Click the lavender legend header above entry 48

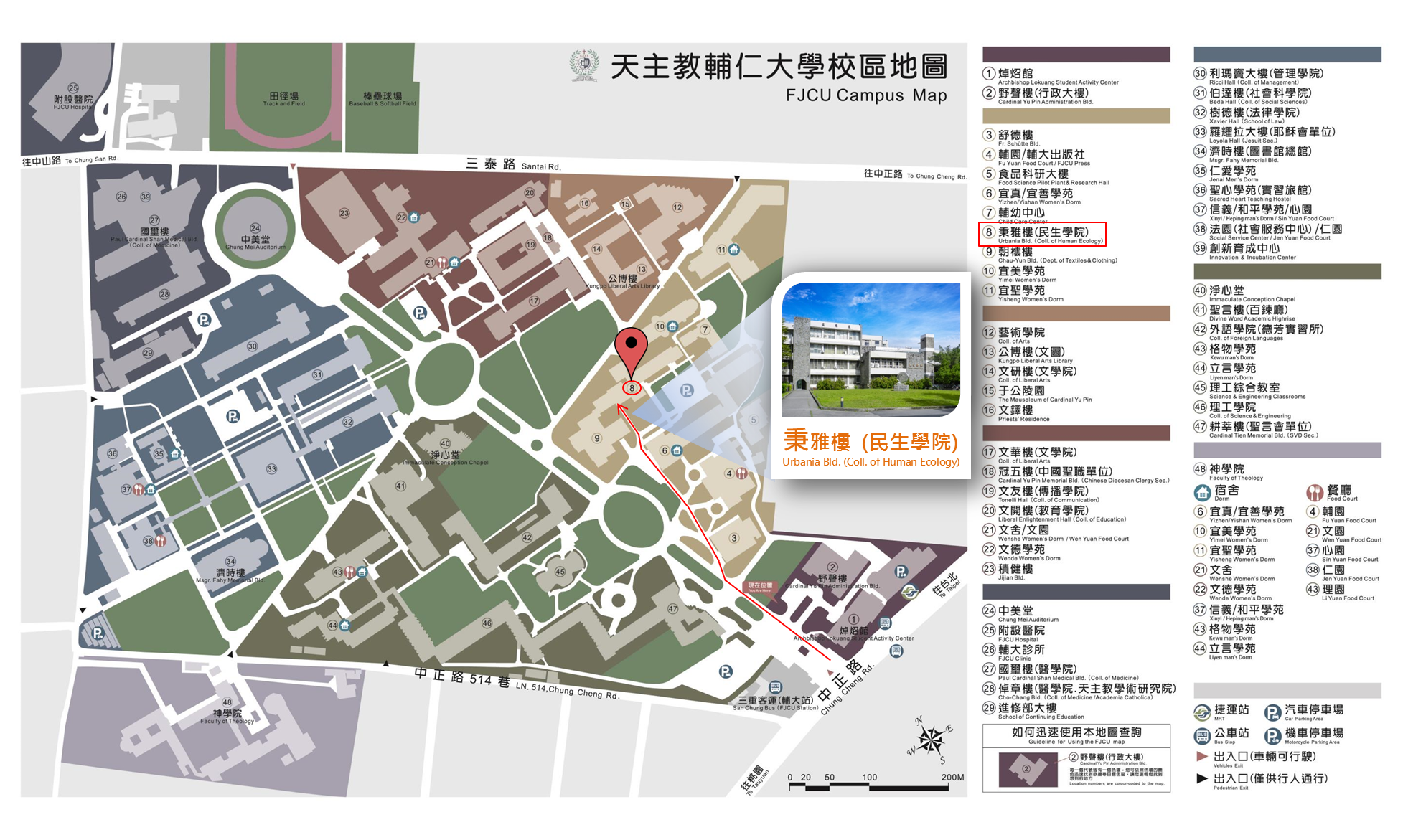click(x=1287, y=450)
